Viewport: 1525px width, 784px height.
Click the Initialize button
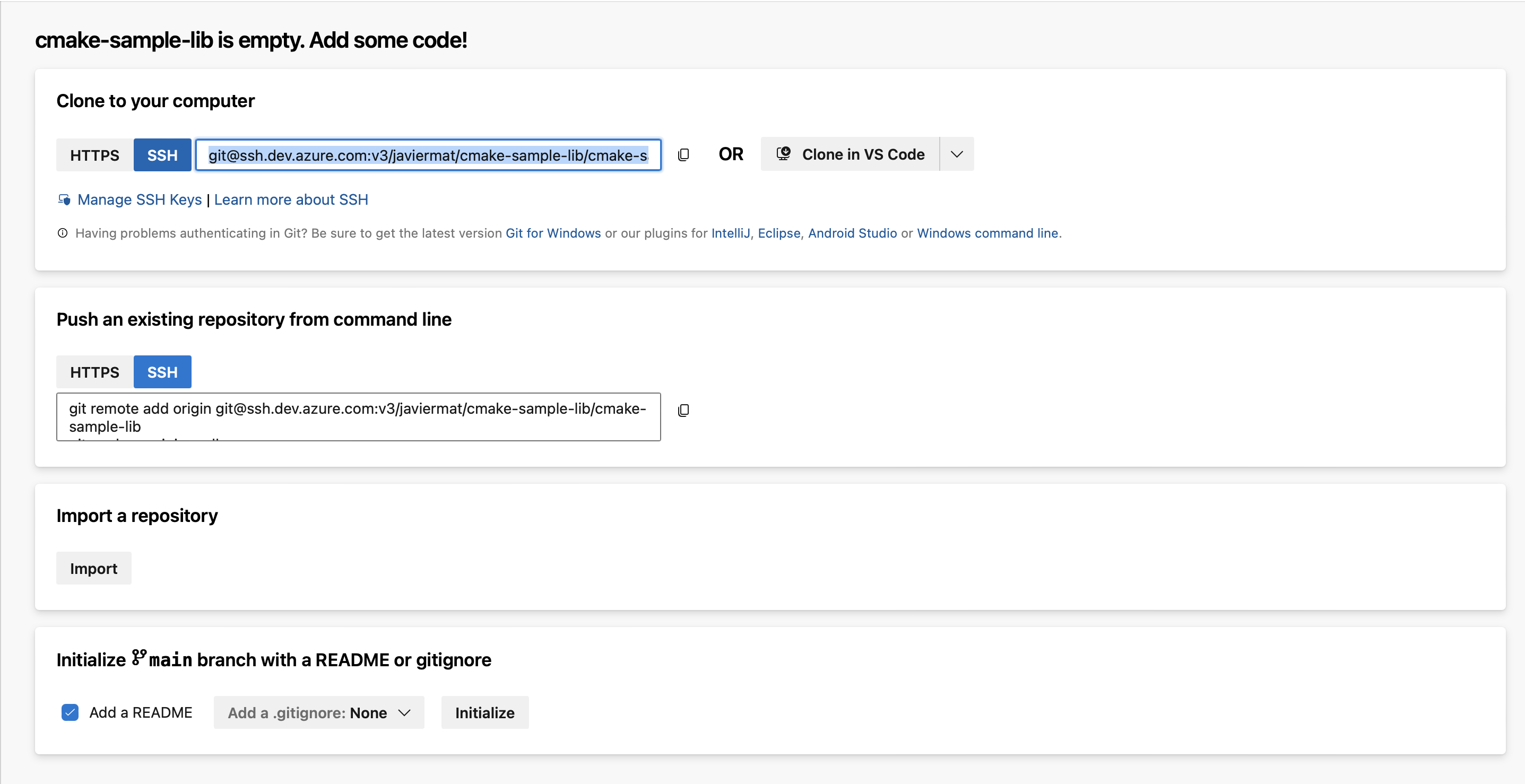click(484, 712)
